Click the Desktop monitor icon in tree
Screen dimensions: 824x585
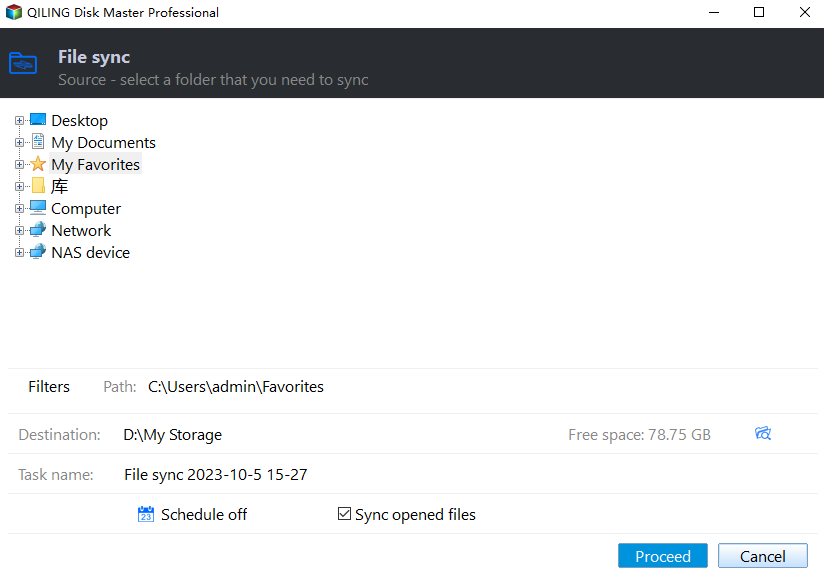point(38,120)
